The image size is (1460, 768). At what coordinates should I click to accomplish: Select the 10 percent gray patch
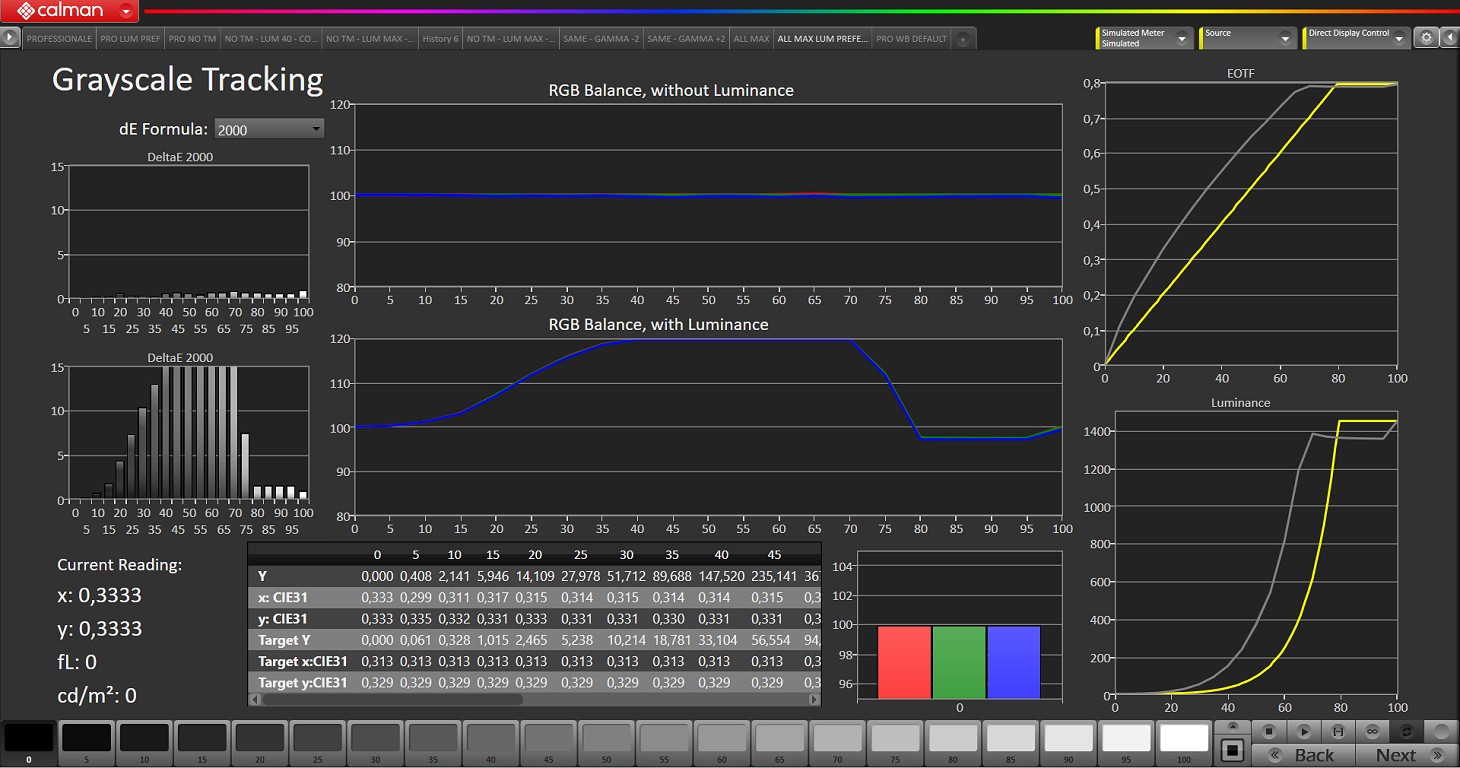tap(144, 742)
